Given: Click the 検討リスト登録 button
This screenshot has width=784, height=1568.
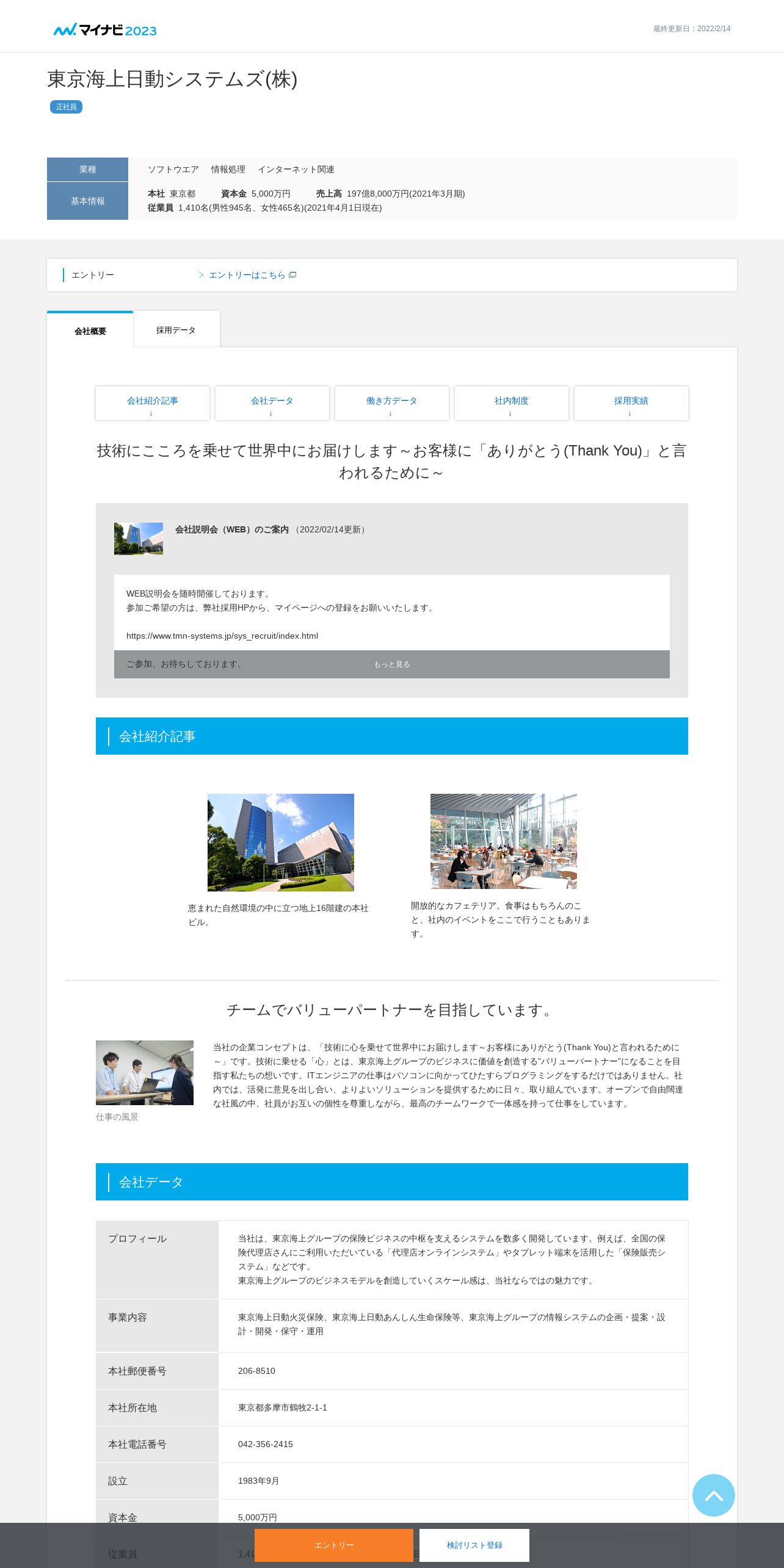Looking at the screenshot, I should tap(474, 1545).
